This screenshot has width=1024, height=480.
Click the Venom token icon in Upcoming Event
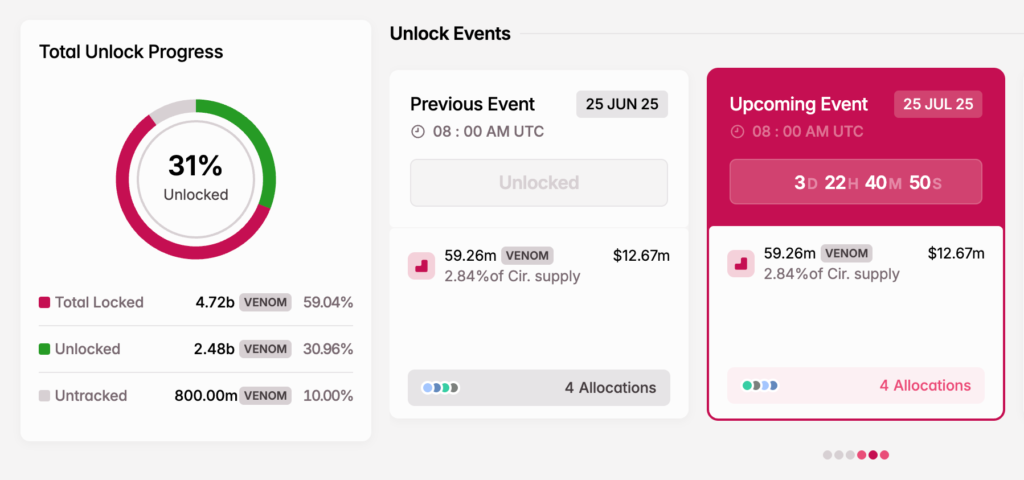coord(741,263)
